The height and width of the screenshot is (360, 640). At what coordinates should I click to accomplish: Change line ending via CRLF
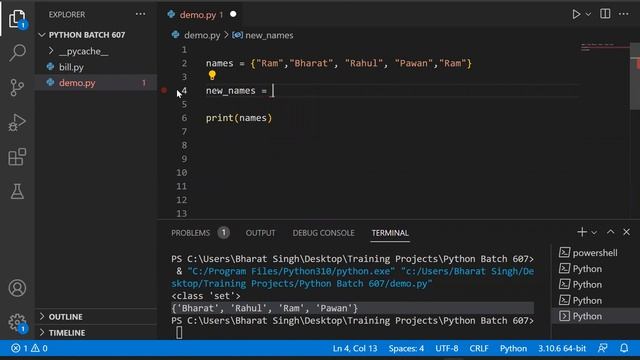coord(479,348)
